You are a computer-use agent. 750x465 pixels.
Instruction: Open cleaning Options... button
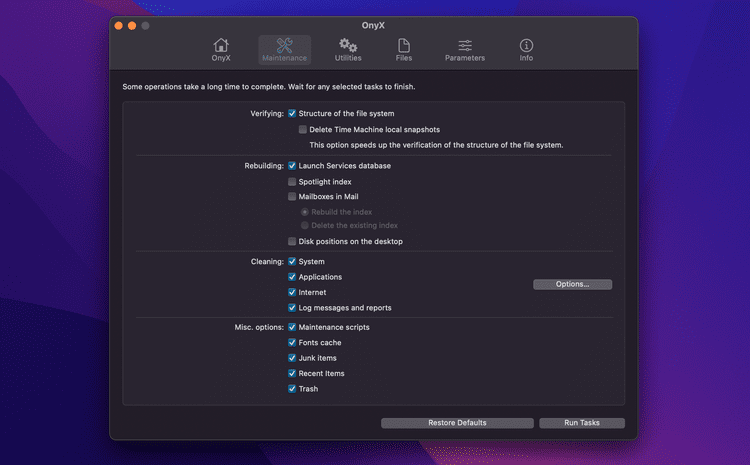[572, 284]
